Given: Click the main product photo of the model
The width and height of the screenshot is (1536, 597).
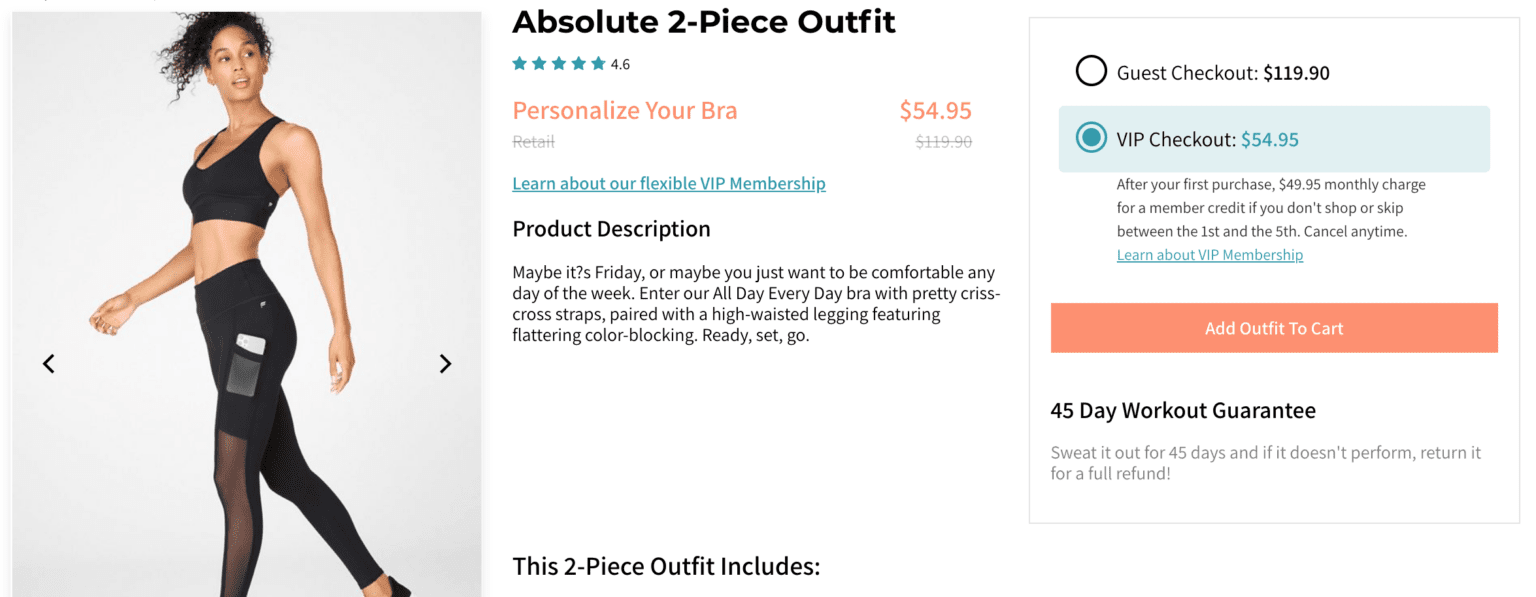Looking at the screenshot, I should coord(246,300).
